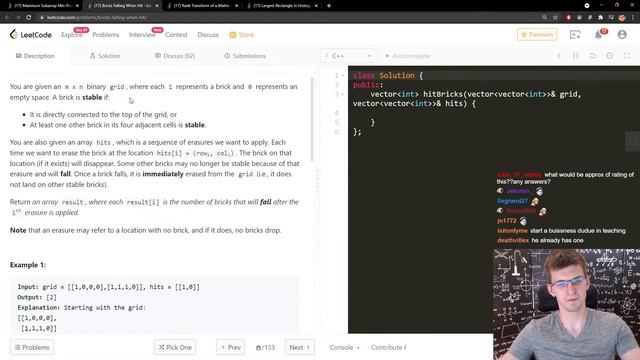The height and width of the screenshot is (360, 640).
Task: Click the browser zoom magnifier icon
Action: click(544, 17)
